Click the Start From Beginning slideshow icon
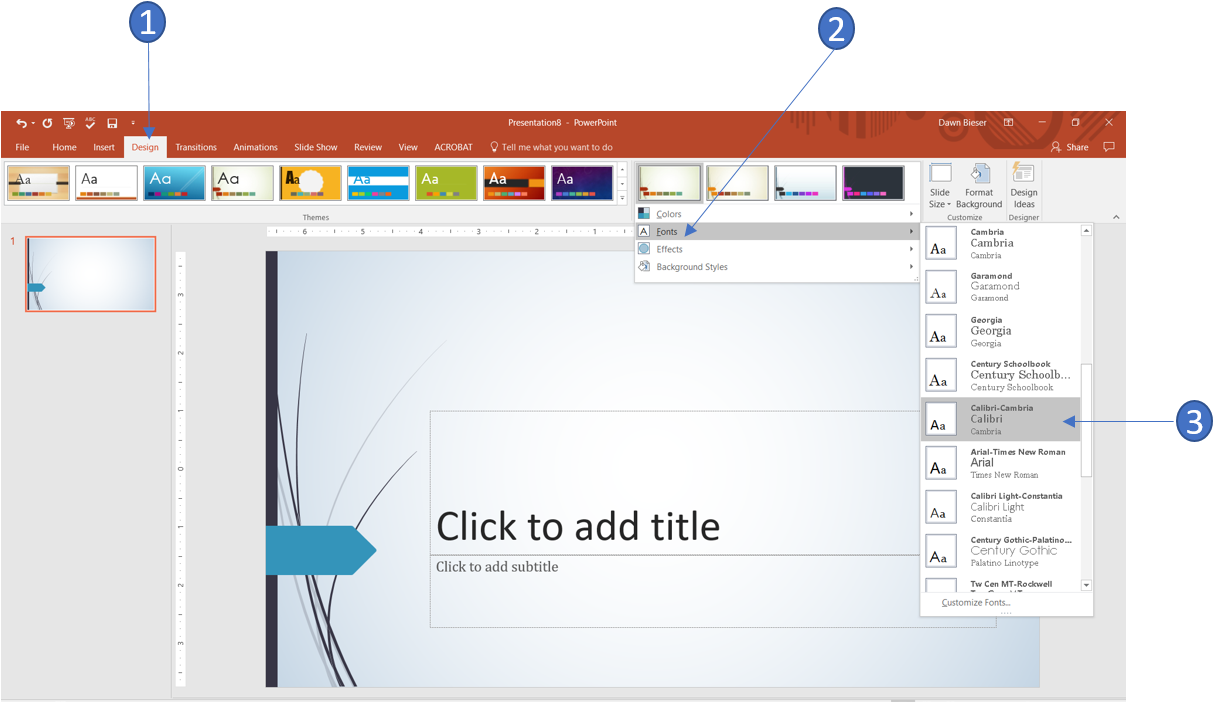 click(68, 123)
